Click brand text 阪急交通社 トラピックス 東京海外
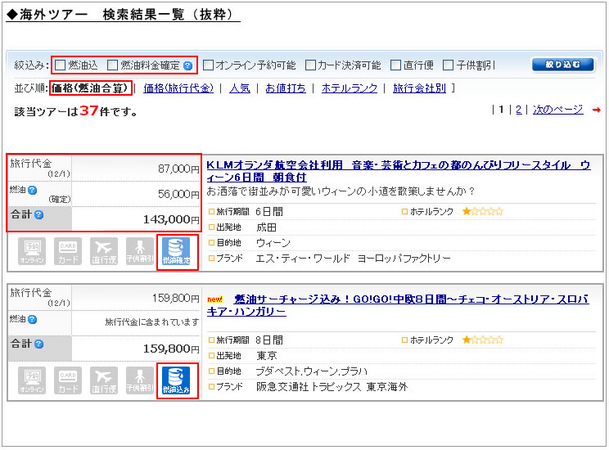Image resolution: width=609 pixels, height=450 pixels. [x=332, y=387]
